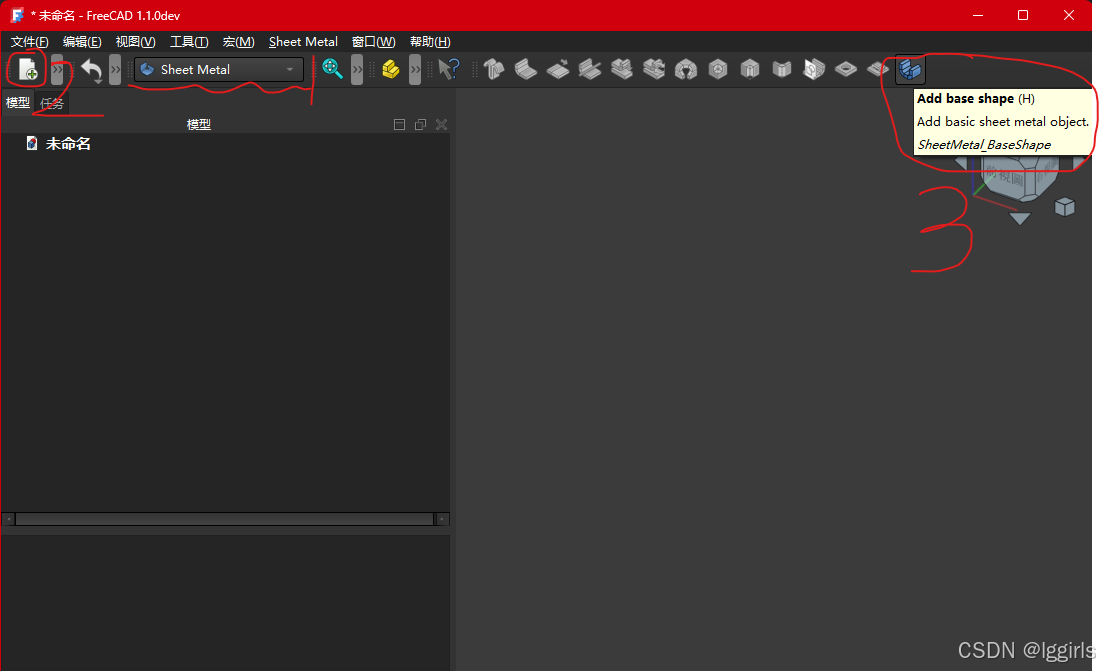Select the Make Wall L-shaped sheet icon
Image resolution: width=1100 pixels, height=671 pixels.
click(x=525, y=69)
